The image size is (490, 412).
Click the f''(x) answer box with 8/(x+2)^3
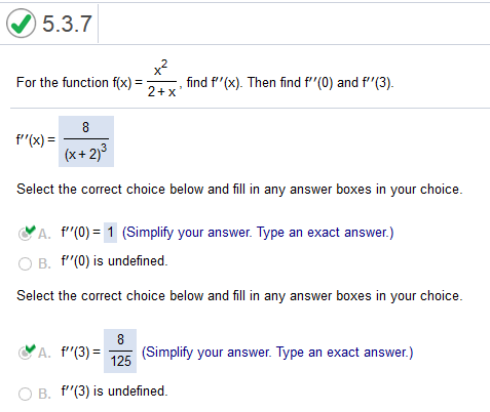(x=86, y=141)
